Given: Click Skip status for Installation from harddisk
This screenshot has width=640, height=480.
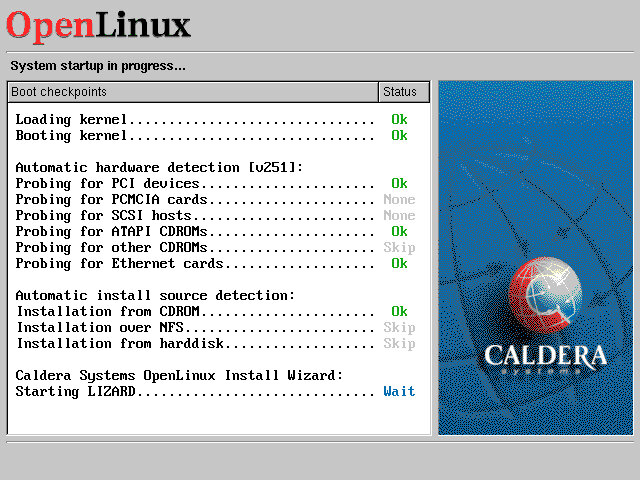Looking at the screenshot, I should [399, 344].
